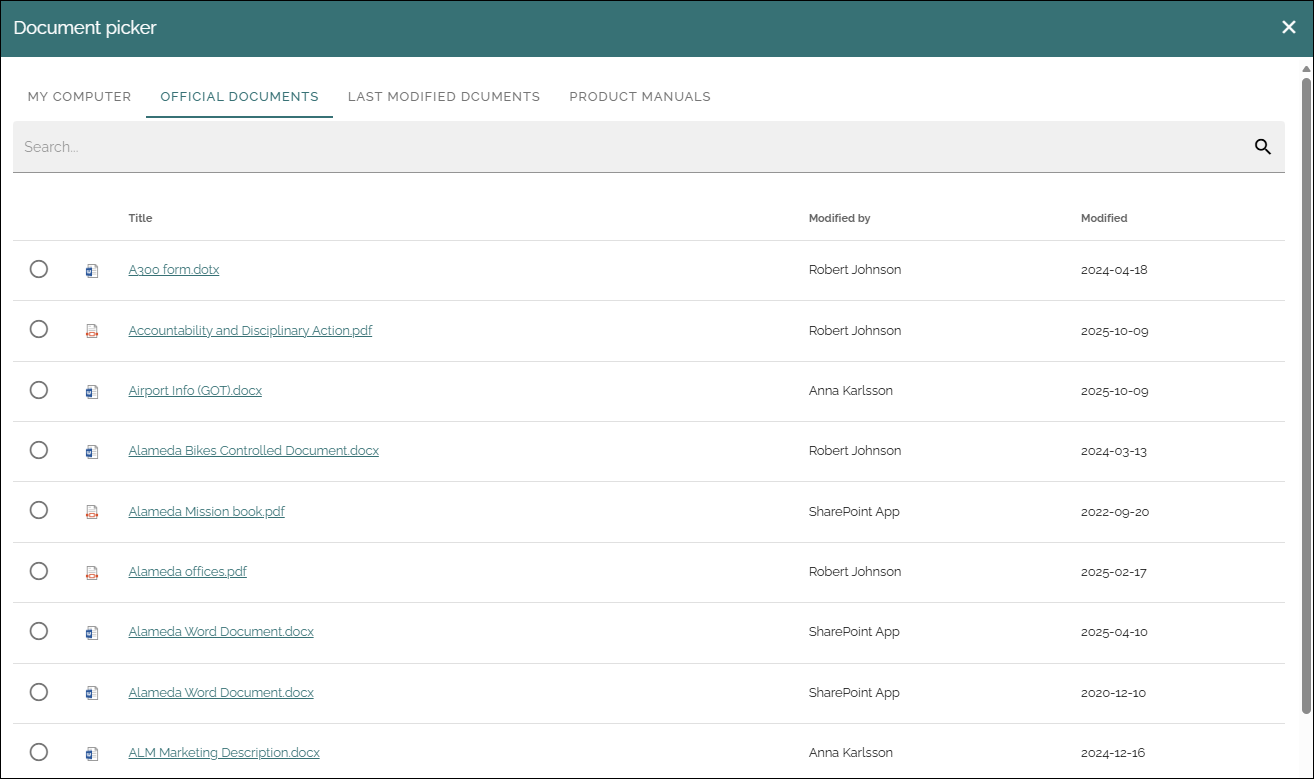Screen dimensions: 1314x779
Task: Click the date 2022-09-20
Action: (1115, 511)
